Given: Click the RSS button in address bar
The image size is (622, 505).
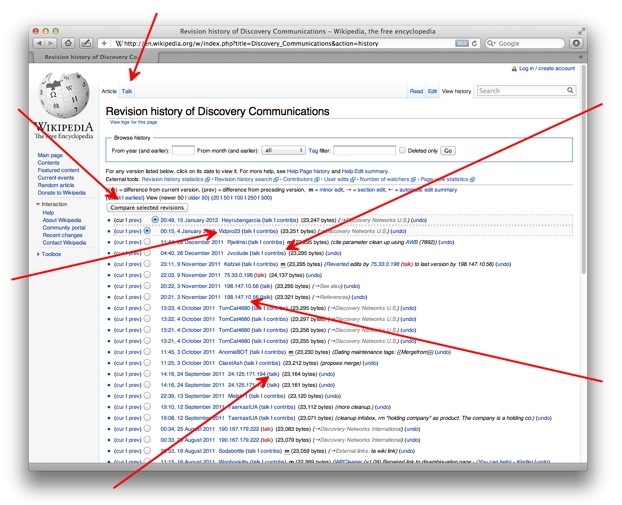Looking at the screenshot, I should 462,43.
